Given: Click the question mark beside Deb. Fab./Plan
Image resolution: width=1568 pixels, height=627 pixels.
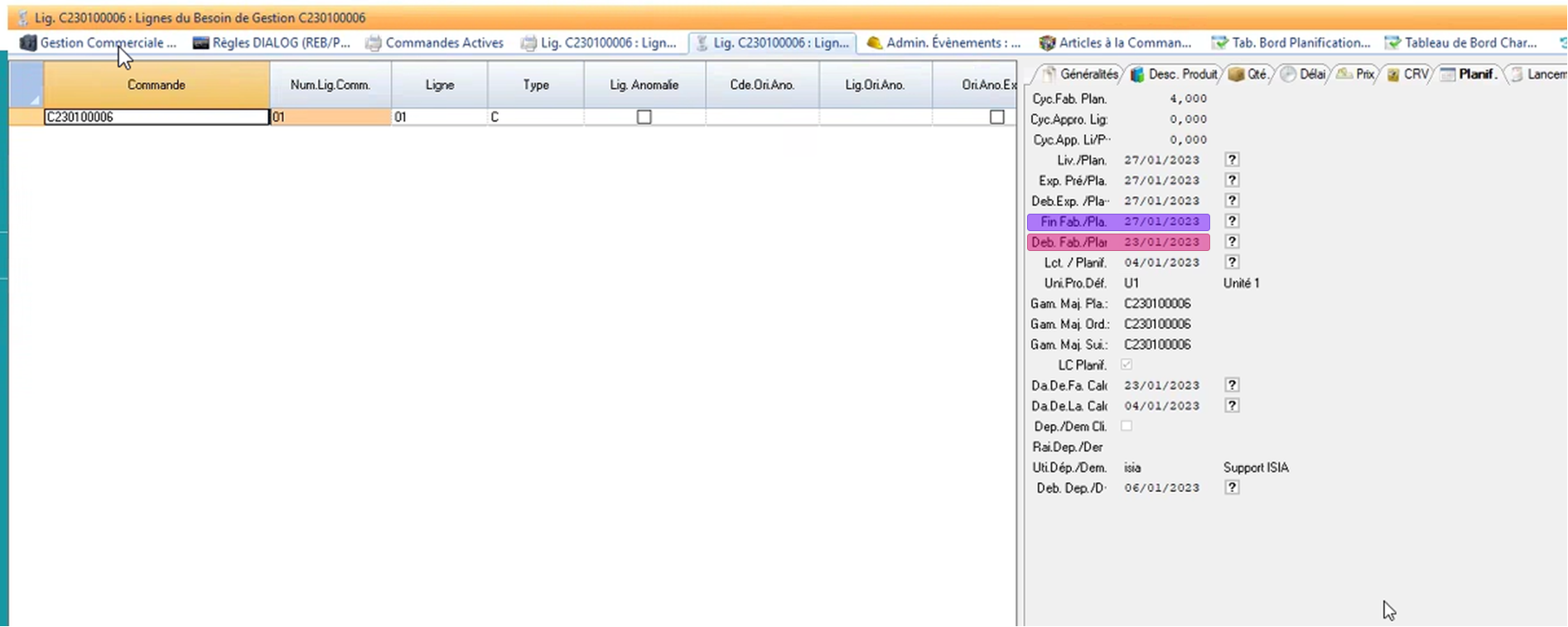Looking at the screenshot, I should (x=1232, y=242).
